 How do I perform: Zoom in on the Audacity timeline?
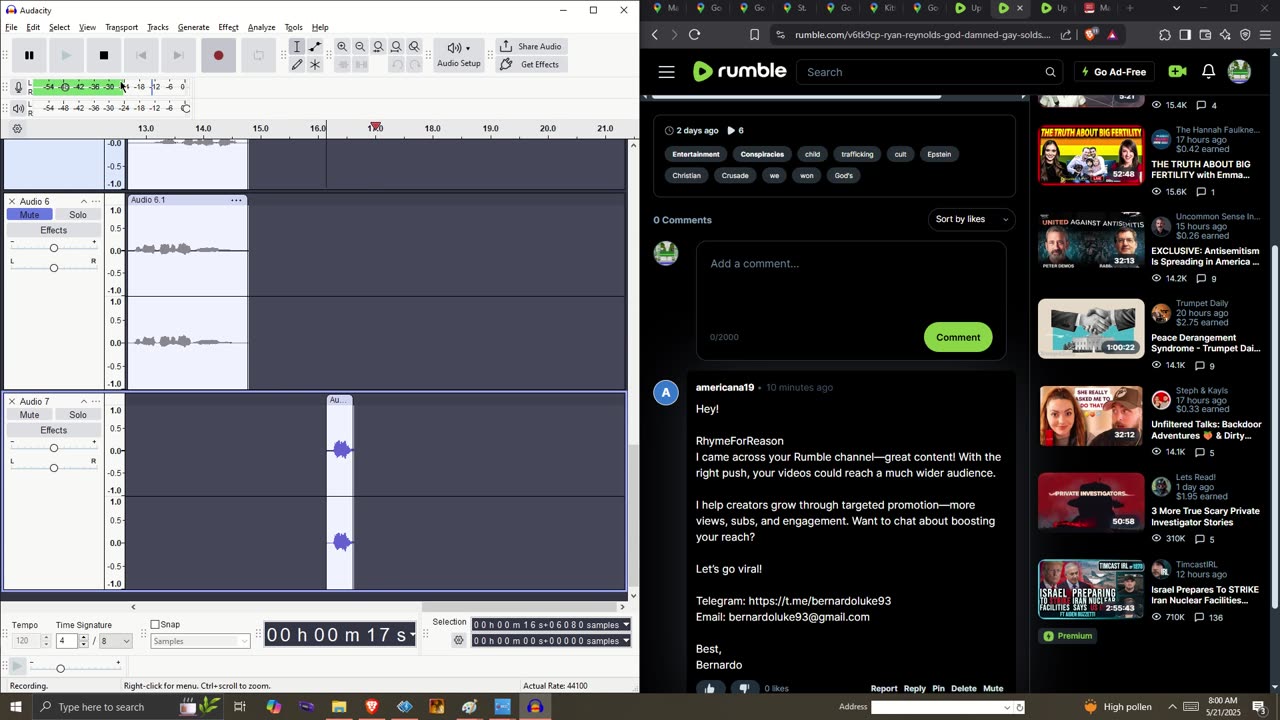click(x=342, y=47)
